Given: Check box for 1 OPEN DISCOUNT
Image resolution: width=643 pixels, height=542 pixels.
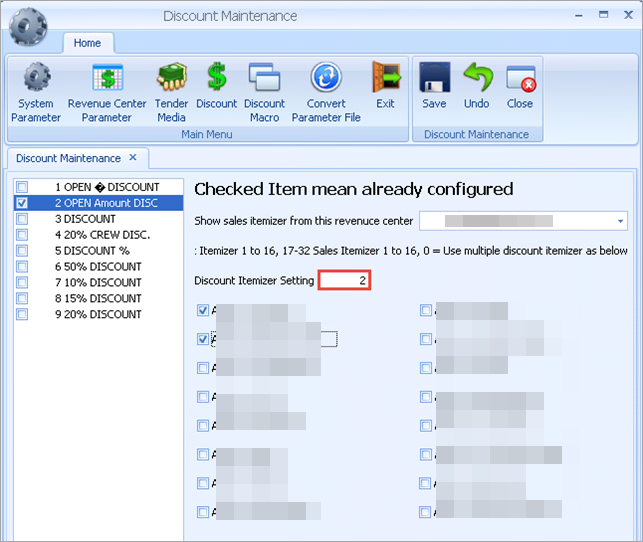Looking at the screenshot, I should tap(22, 187).
